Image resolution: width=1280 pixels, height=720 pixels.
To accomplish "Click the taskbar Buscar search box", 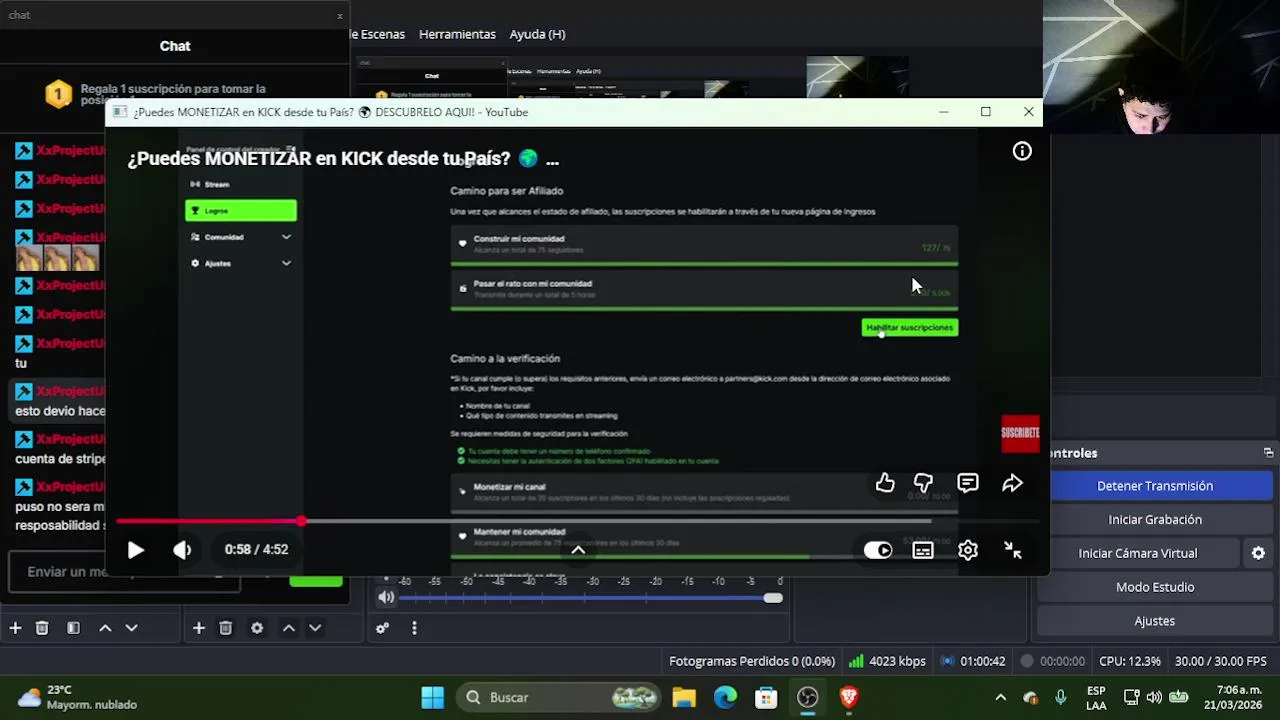I will [x=560, y=697].
